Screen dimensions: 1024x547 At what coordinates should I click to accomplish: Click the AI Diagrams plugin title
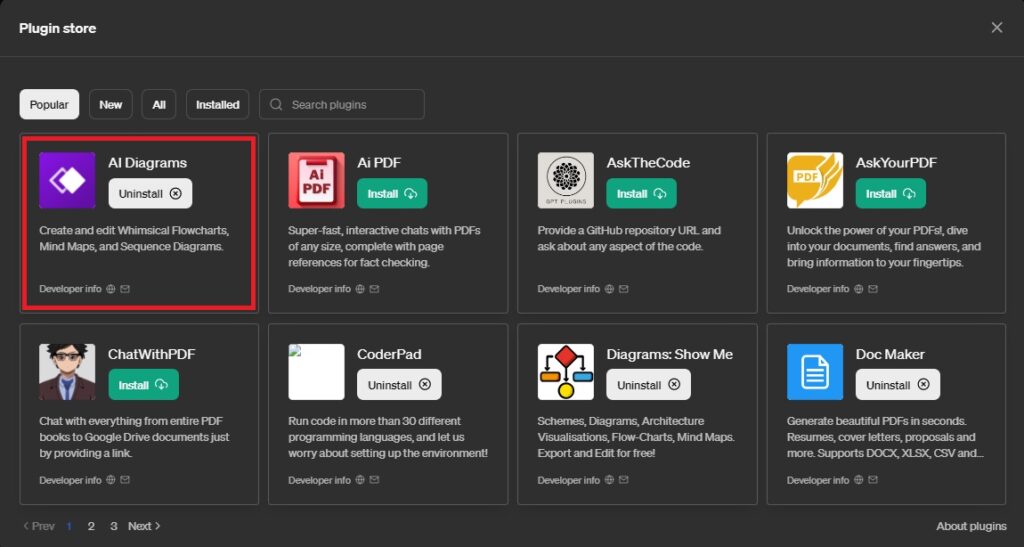(148, 163)
